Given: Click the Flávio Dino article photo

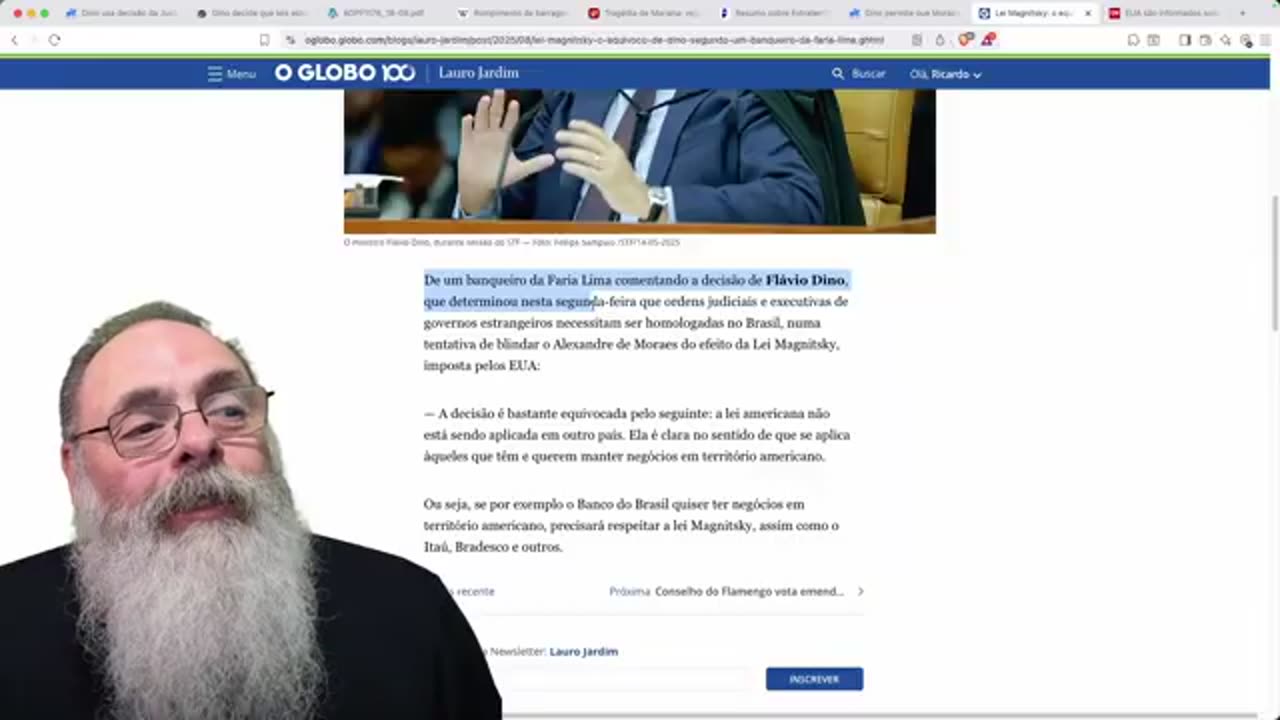Looking at the screenshot, I should pos(640,160).
